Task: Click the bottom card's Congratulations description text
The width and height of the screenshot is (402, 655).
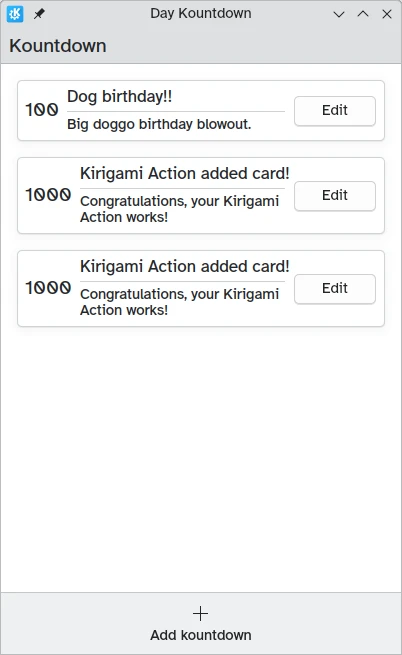Action: [179, 302]
